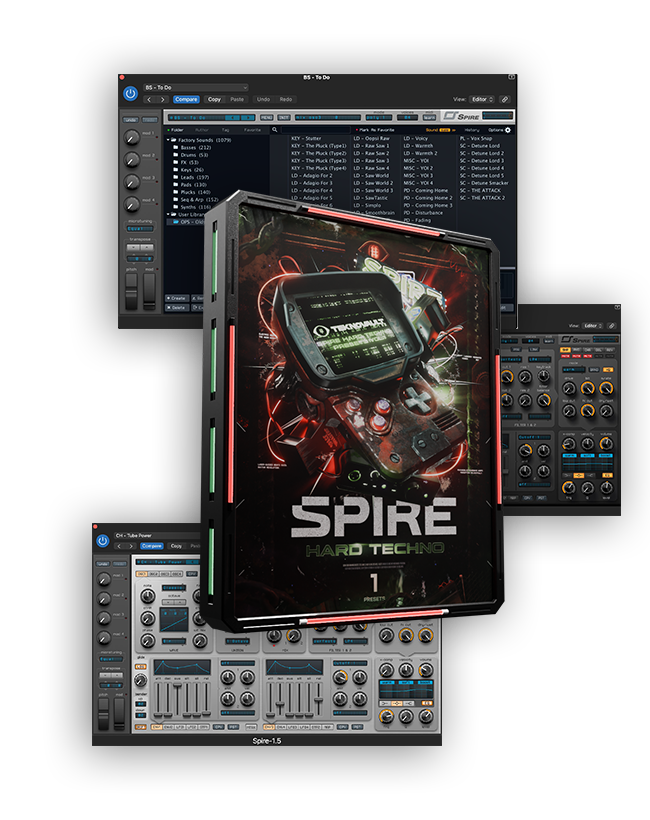Image resolution: width=650 pixels, height=820 pixels.
Task: Click preset browser search field
Action: (x=315, y=130)
